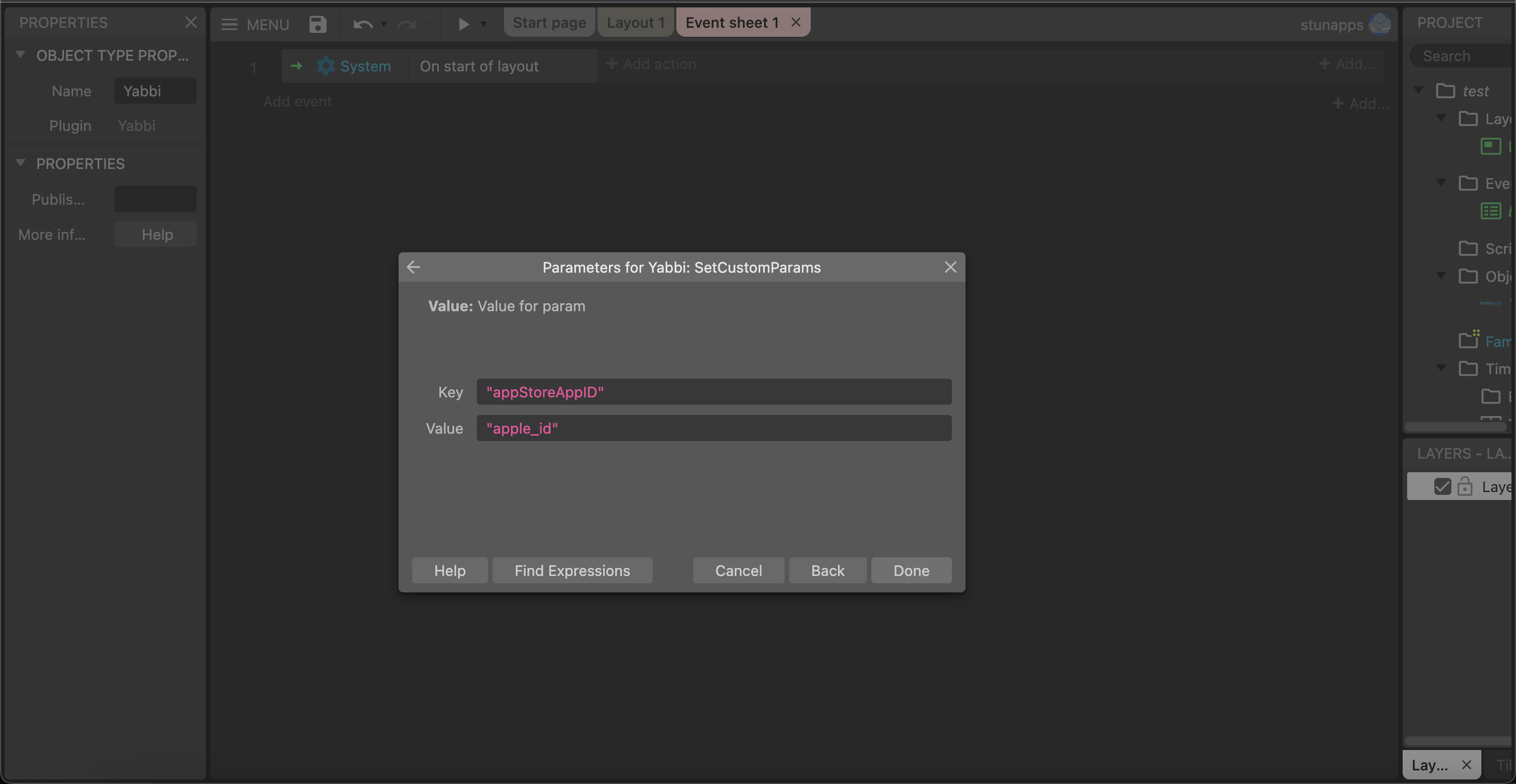Click the Key input field

(x=713, y=392)
